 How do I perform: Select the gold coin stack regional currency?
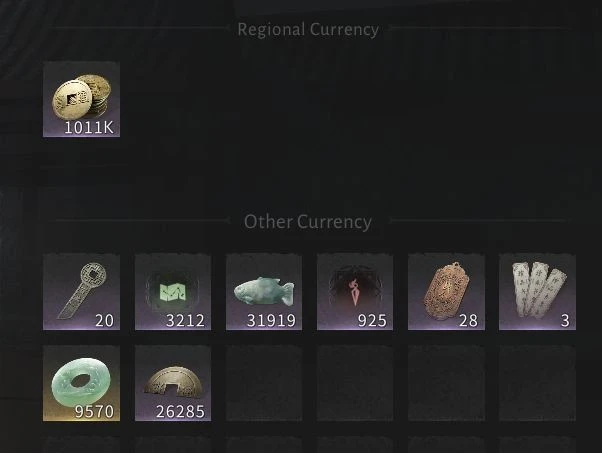click(81, 99)
